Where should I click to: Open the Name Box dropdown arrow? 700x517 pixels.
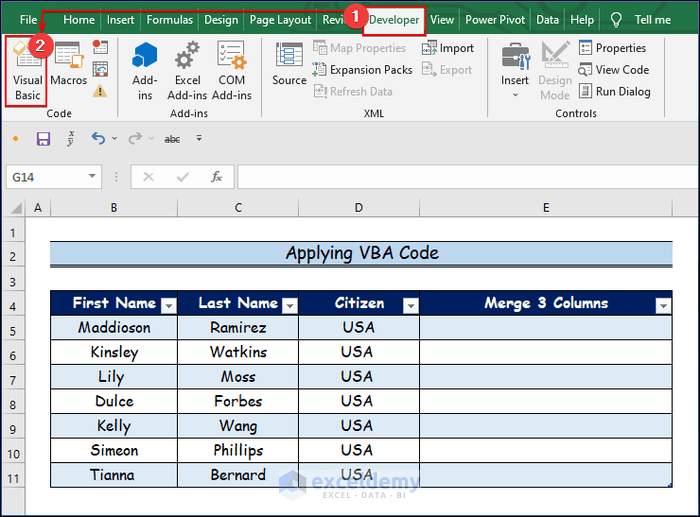pyautogui.click(x=92, y=176)
